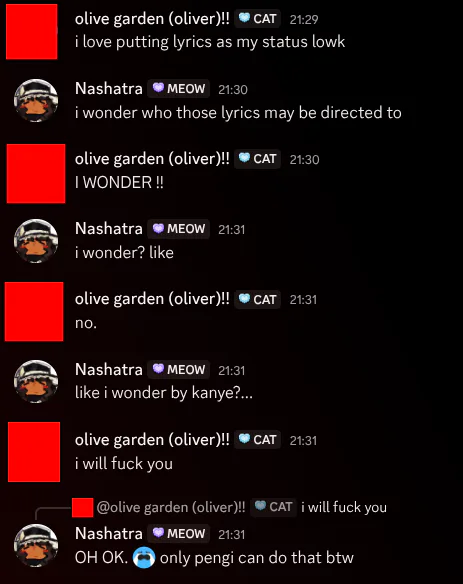This screenshot has height=584, width=463.
Task: Open Nashatra's avatar beside "OH OK." message
Action: tap(36, 546)
